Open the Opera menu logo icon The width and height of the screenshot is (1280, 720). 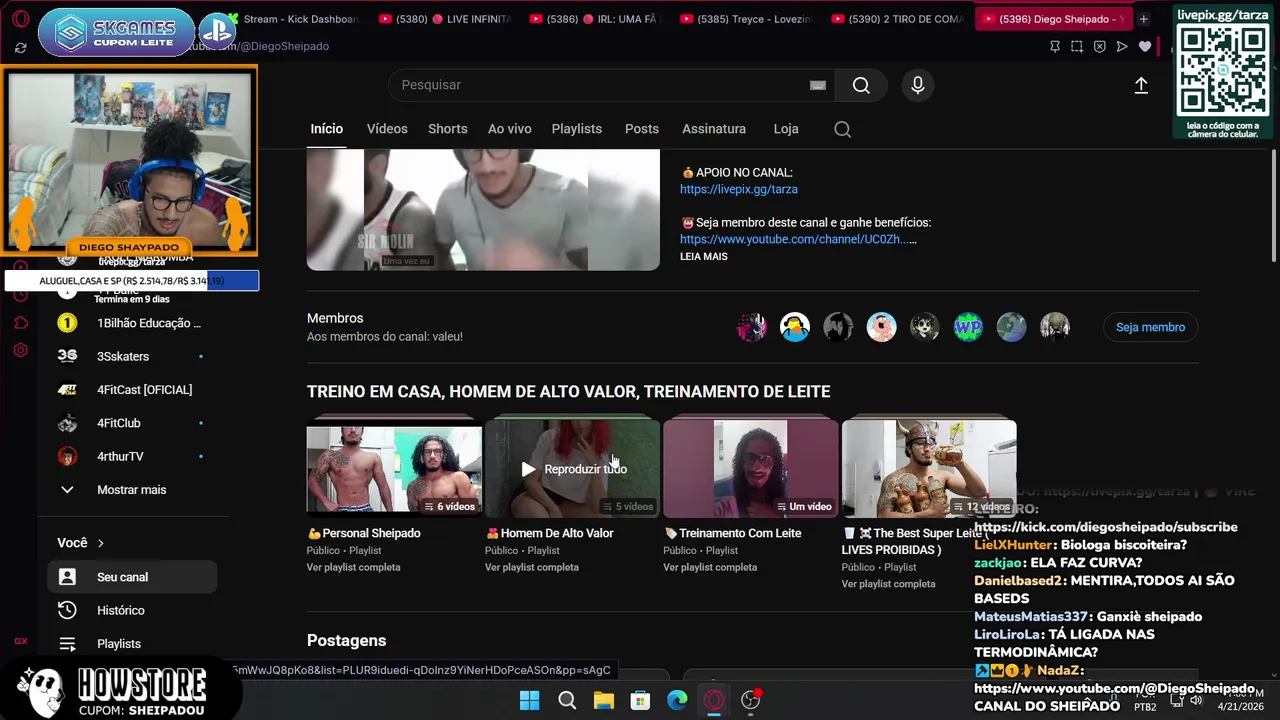point(20,19)
